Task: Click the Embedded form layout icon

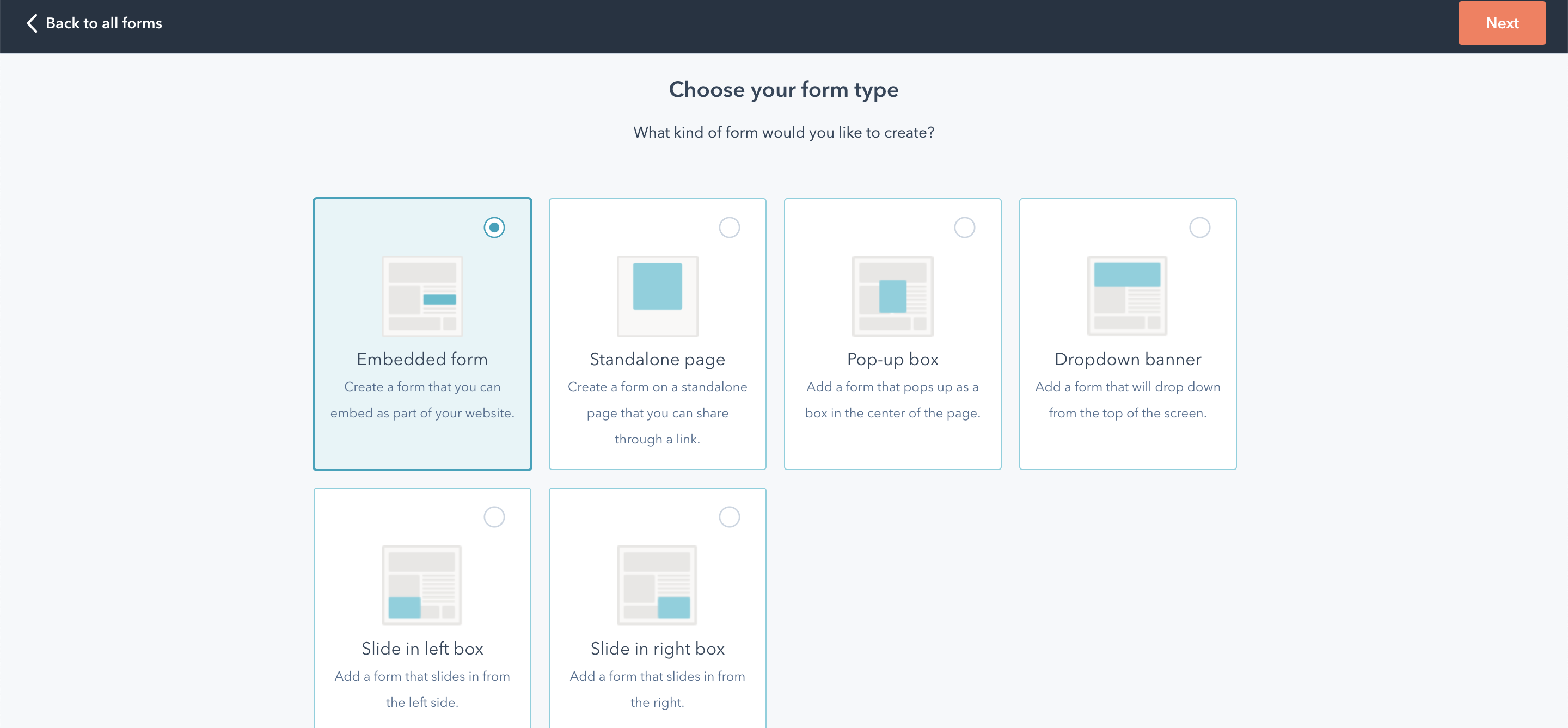Action: pos(422,296)
